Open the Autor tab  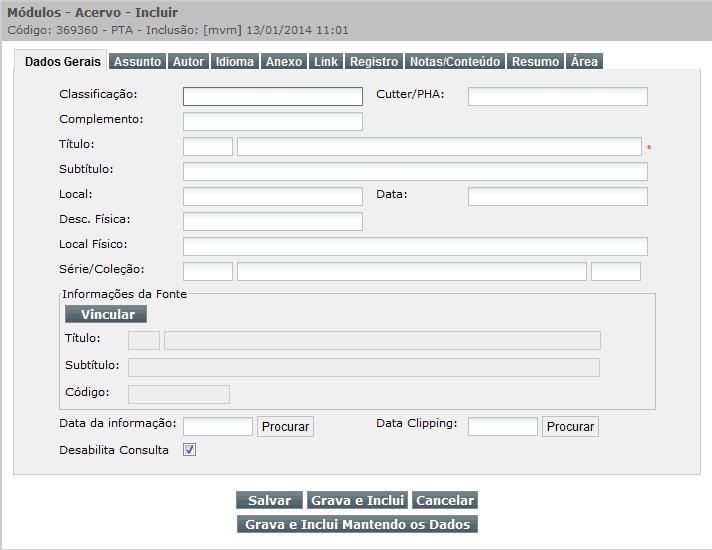(x=188, y=61)
